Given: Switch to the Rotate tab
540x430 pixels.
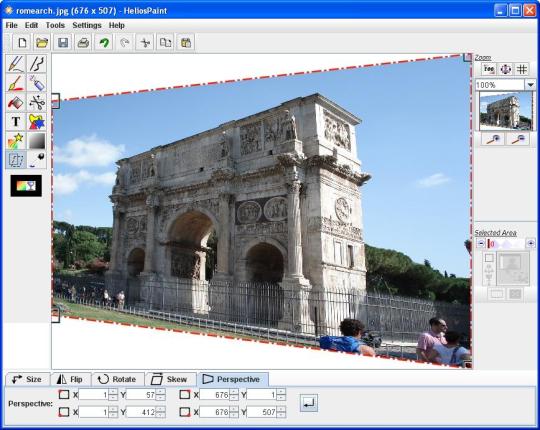Looking at the screenshot, I should click(x=118, y=379).
